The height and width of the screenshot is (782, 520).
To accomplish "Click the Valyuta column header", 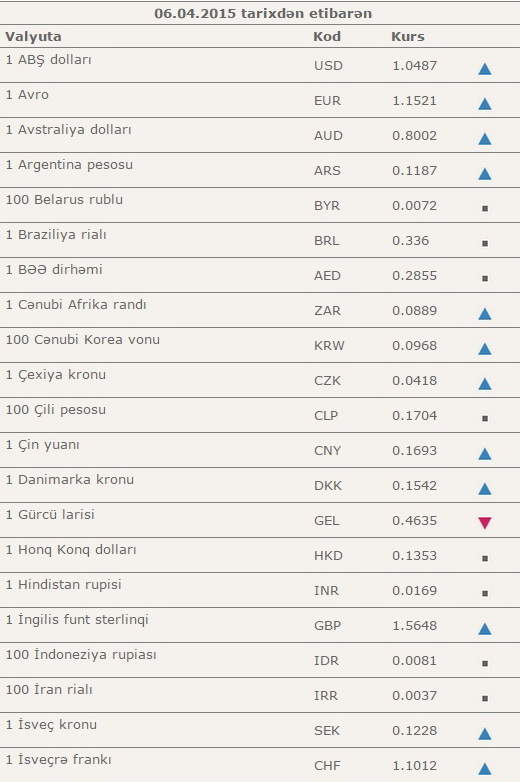I will (33, 36).
